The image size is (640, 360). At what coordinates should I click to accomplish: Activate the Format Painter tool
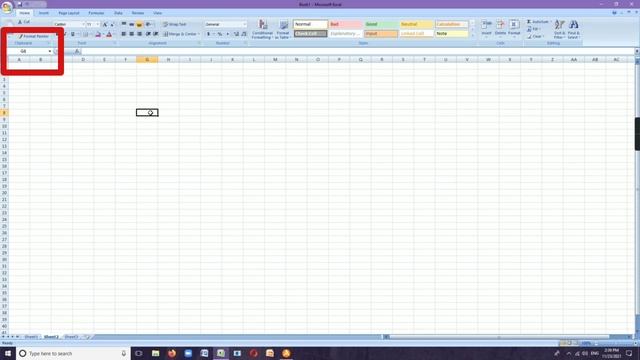tap(33, 36)
